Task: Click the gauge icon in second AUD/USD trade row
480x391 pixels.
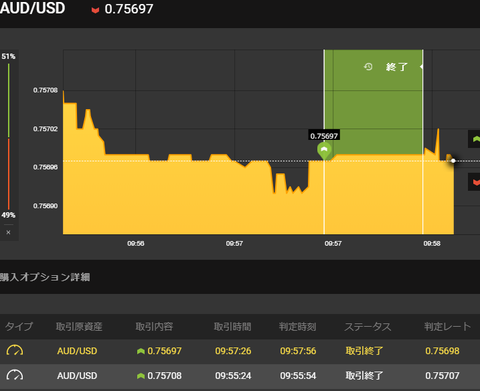Action: click(15, 376)
